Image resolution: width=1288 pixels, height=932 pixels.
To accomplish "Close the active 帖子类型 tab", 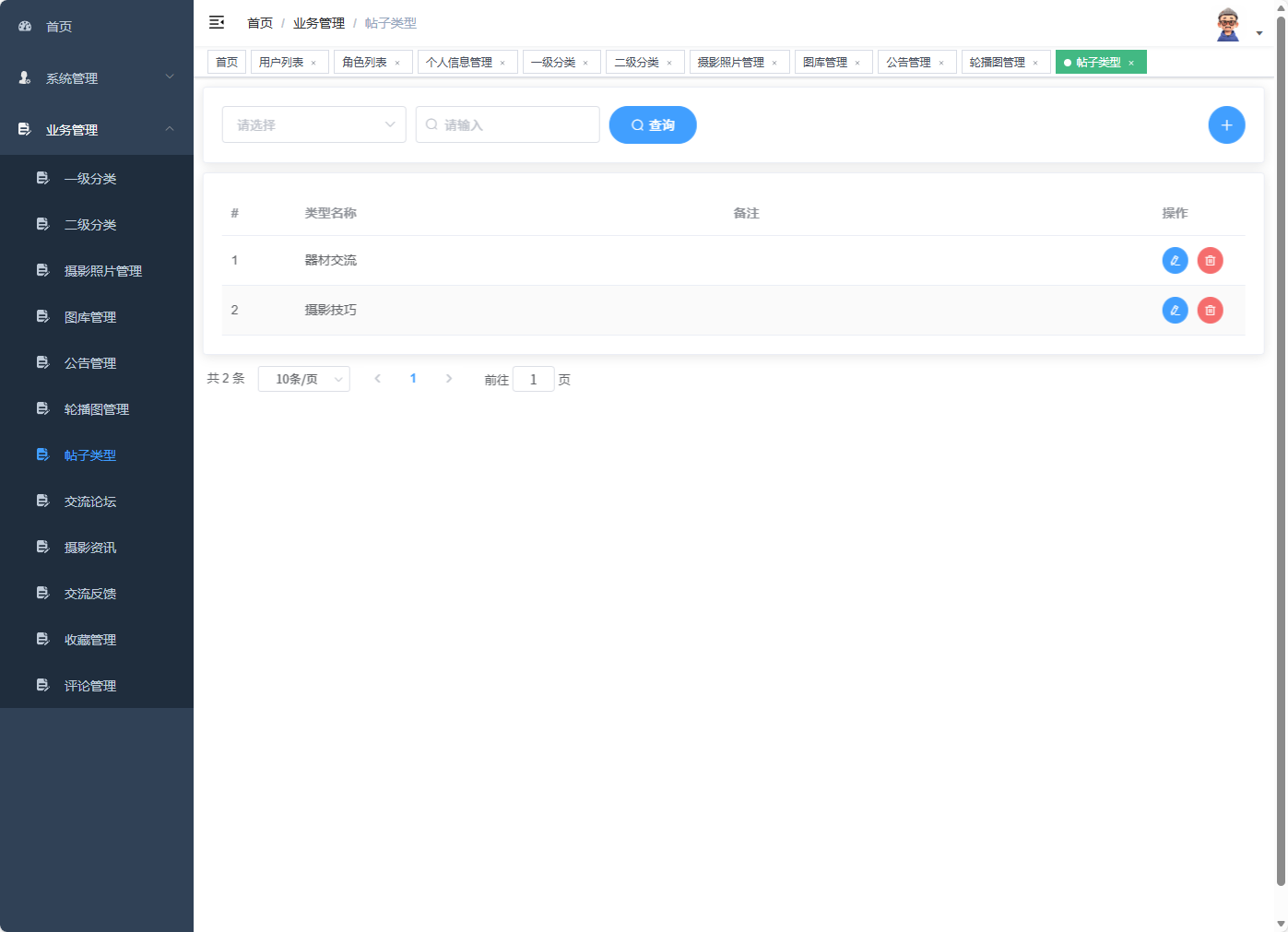I will 1132,62.
